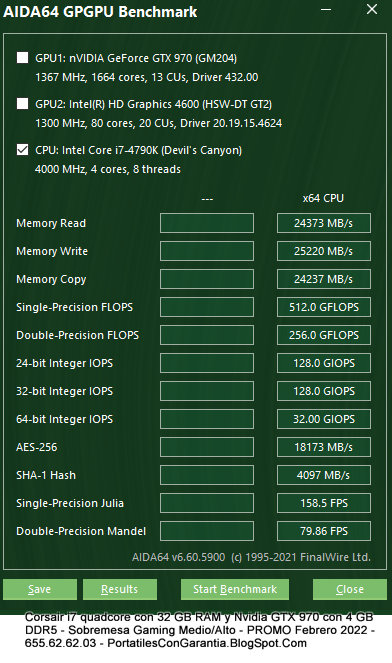Click the Single-Precision FLOPS label
Viewport: 392px width, 663px height.
[74, 307]
